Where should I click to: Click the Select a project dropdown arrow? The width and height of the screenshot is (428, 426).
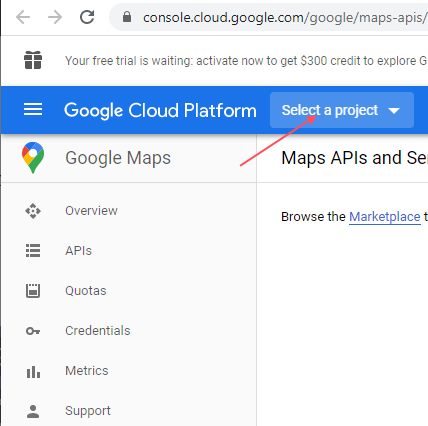coord(394,111)
